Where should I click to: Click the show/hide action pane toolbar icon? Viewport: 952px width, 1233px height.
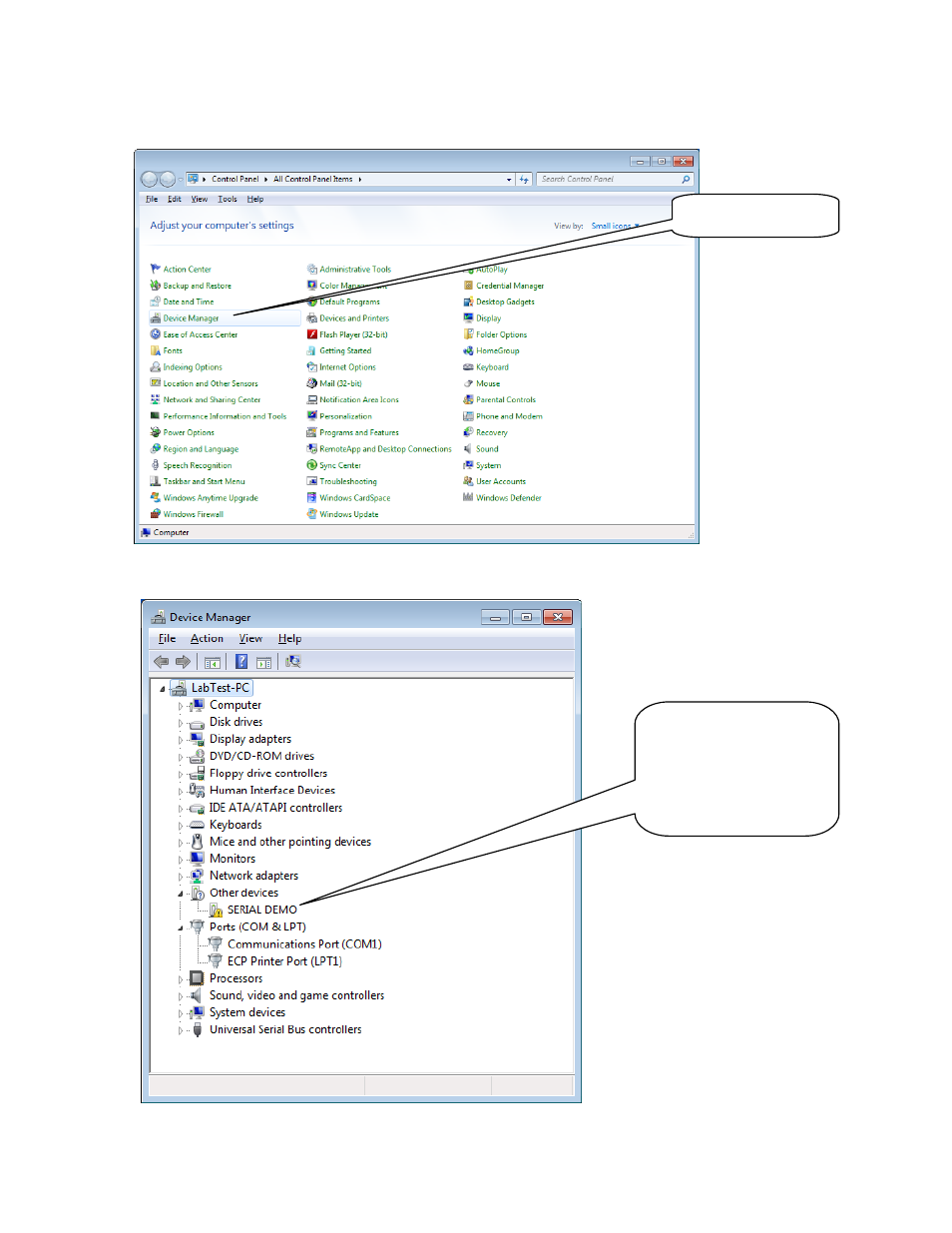coord(263,662)
